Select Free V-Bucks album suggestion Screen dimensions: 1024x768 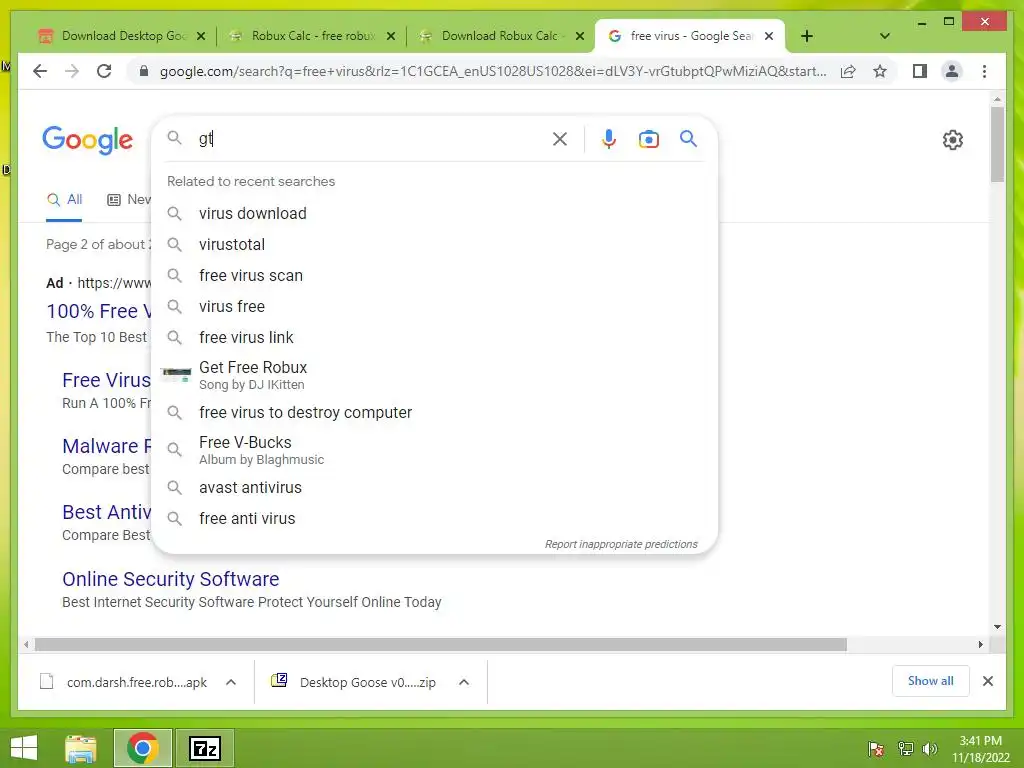(434, 450)
